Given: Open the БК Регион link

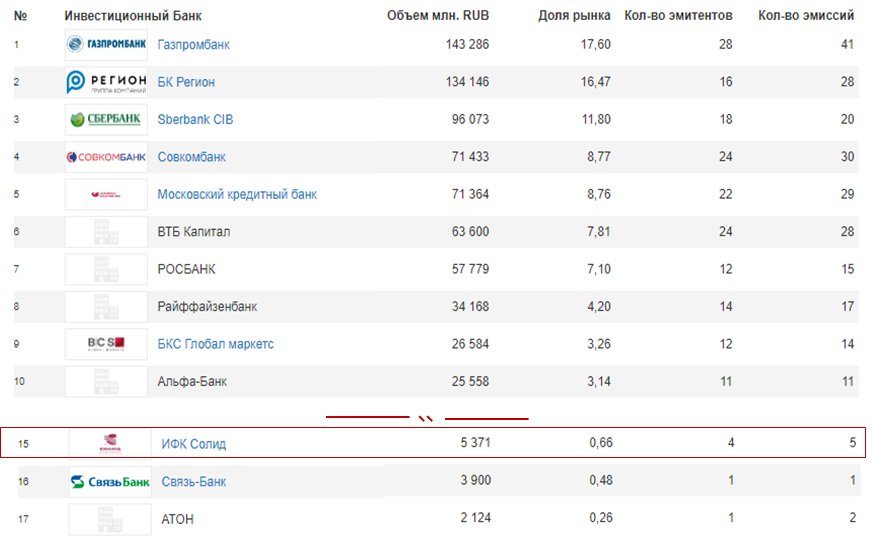Looking at the screenshot, I should [186, 82].
